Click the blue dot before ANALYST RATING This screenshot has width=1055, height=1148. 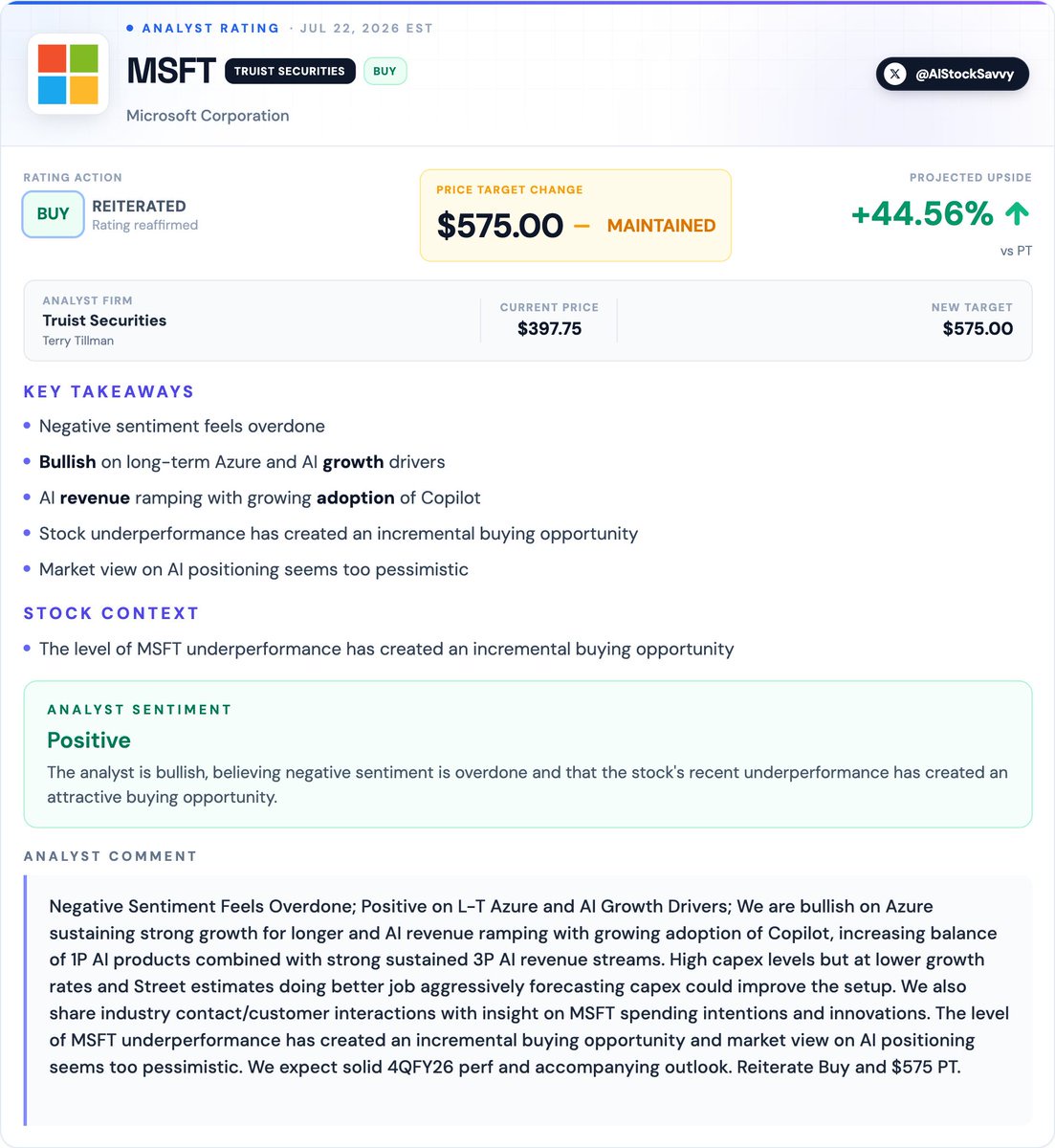(130, 28)
